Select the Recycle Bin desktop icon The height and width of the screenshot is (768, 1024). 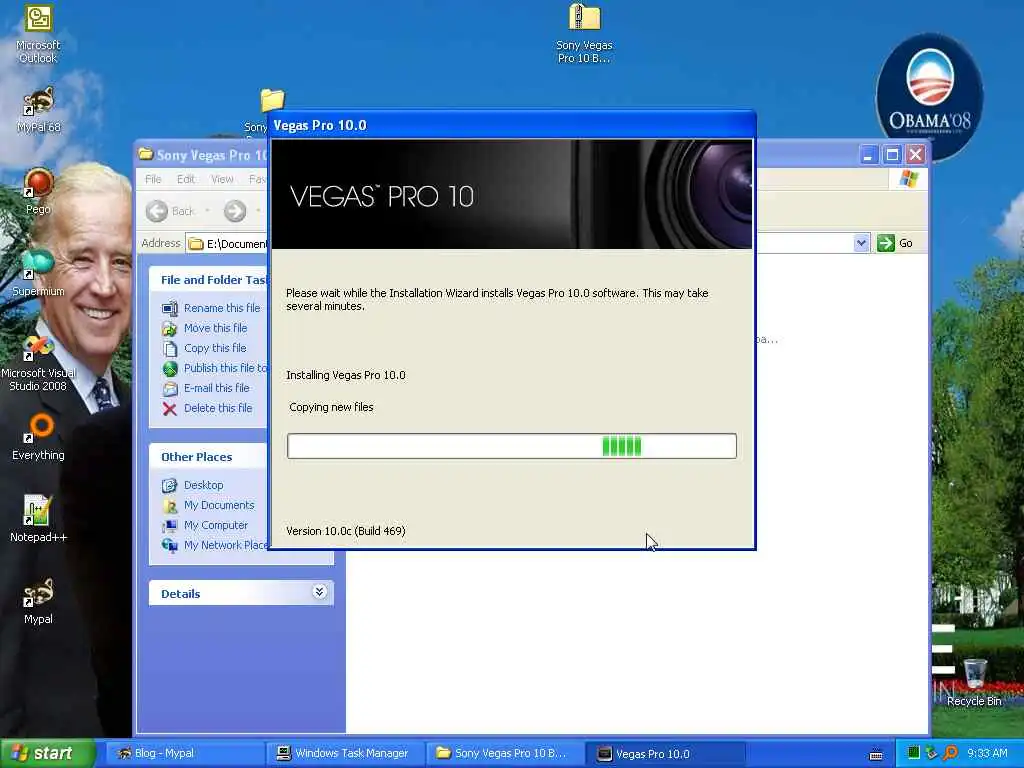pos(974,683)
